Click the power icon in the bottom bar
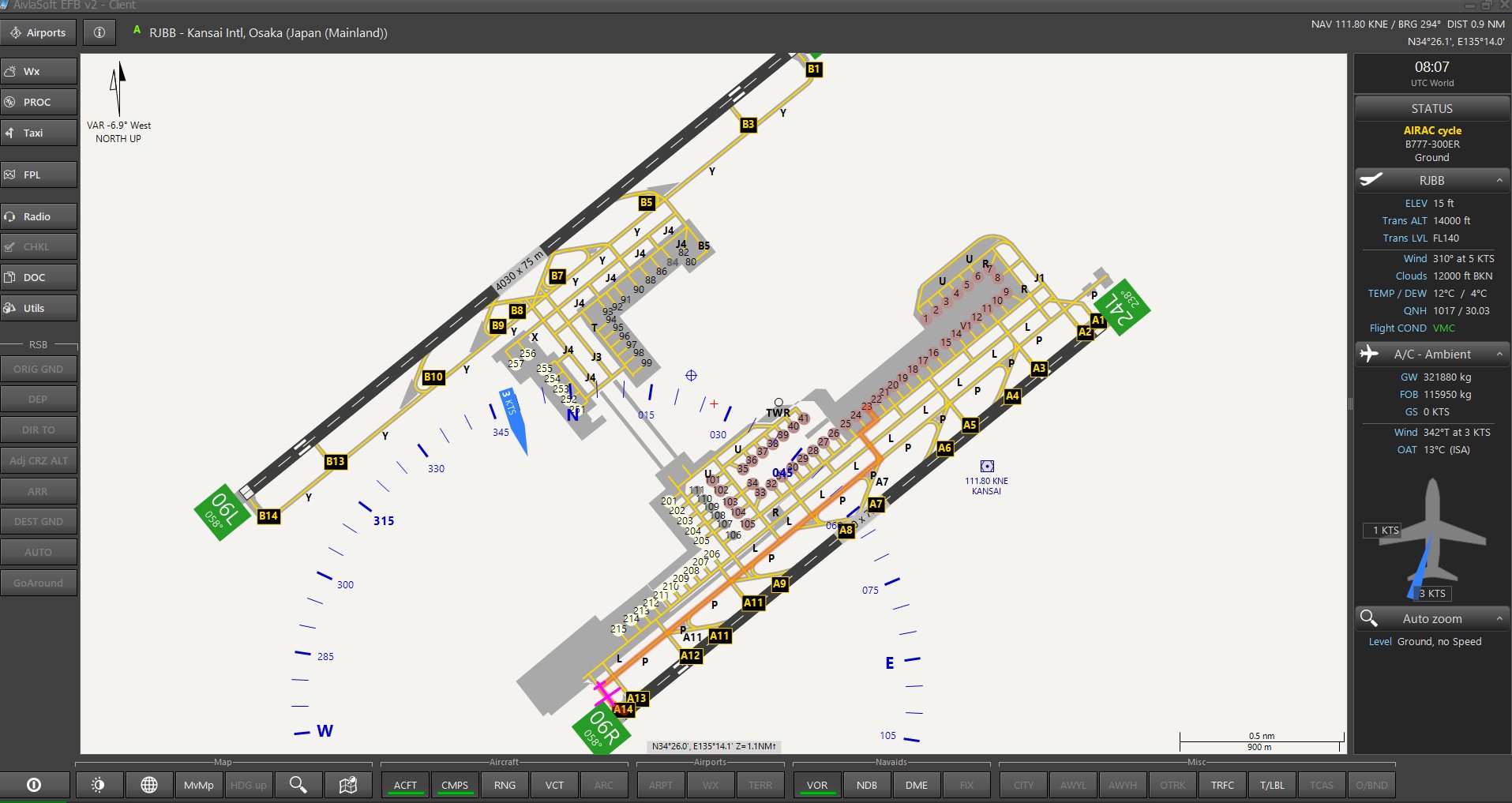 click(x=34, y=785)
